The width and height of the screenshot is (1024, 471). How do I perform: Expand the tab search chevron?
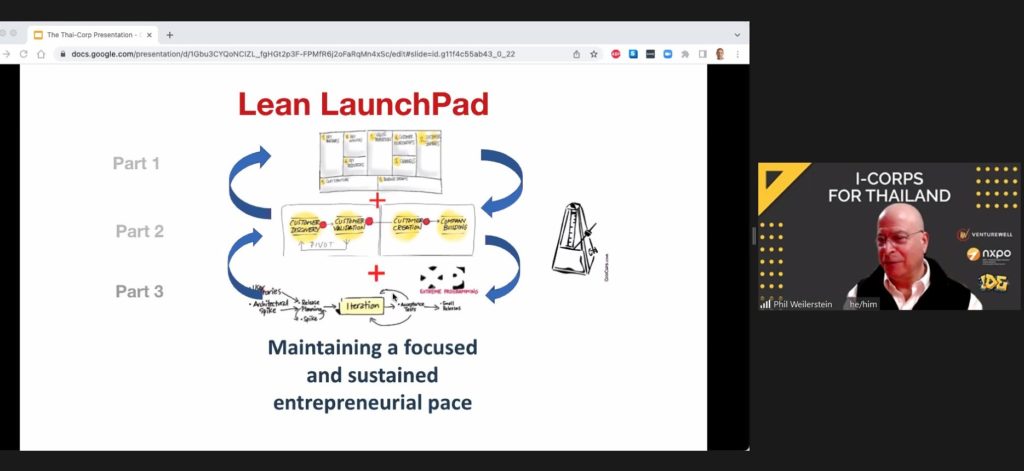[737, 34]
